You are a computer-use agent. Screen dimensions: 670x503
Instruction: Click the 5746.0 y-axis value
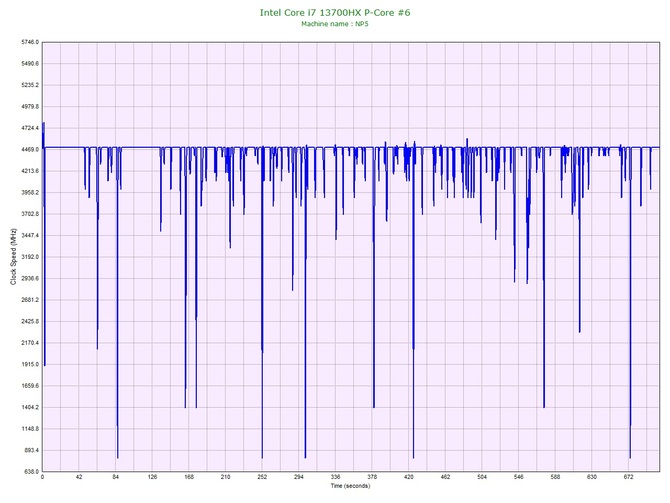click(x=30, y=42)
